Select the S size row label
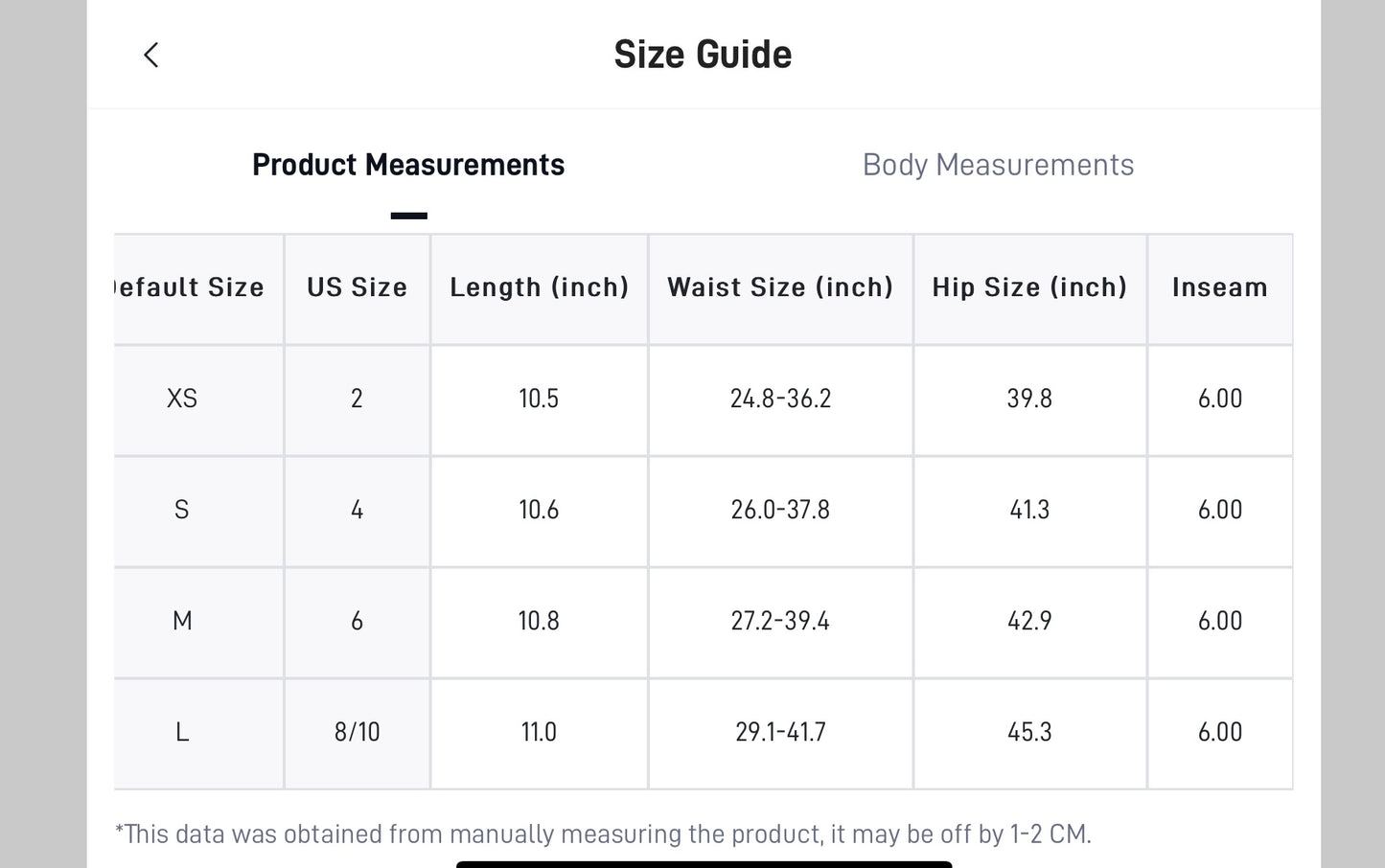The image size is (1385, 868). click(182, 510)
